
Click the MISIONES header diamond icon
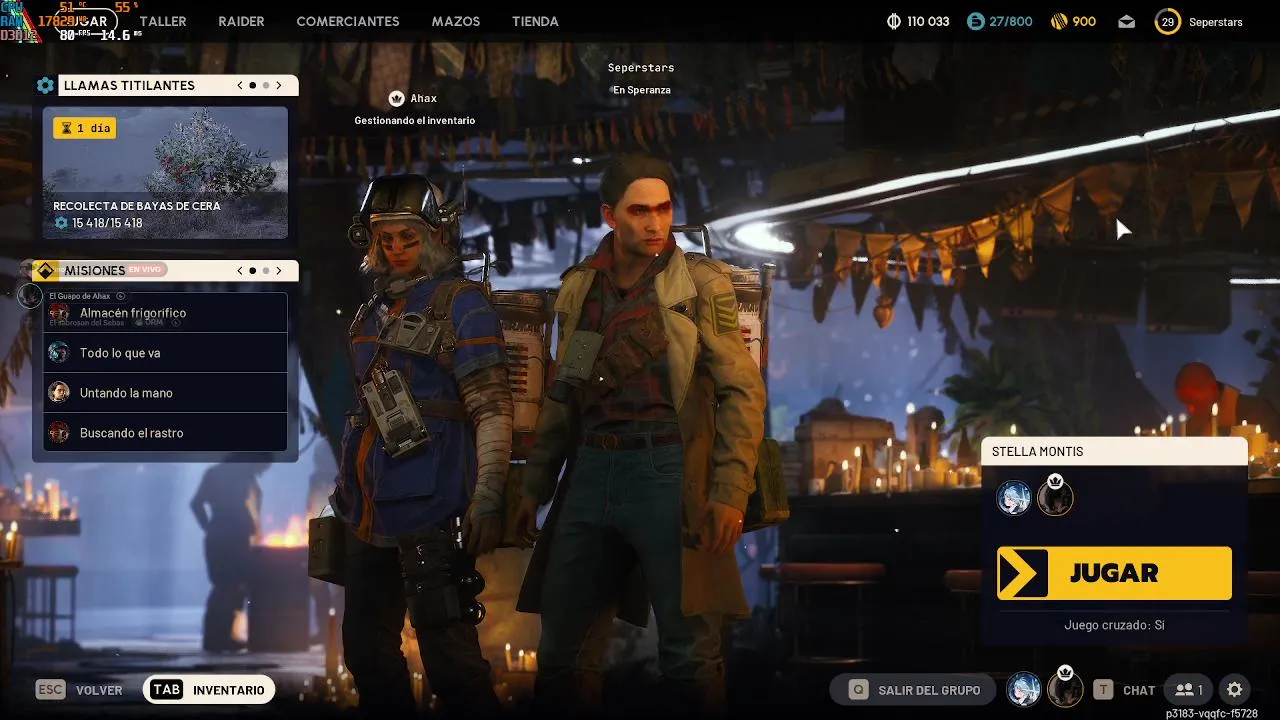point(45,271)
